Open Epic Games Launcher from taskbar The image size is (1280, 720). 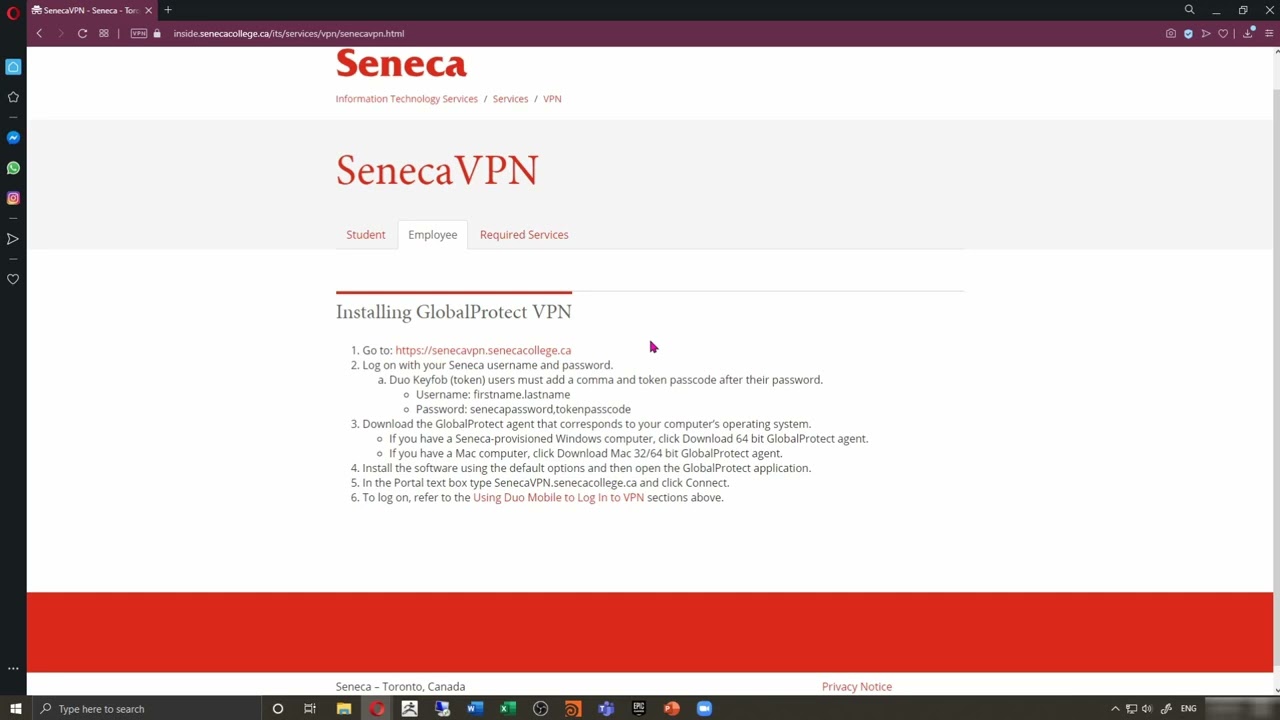point(639,709)
